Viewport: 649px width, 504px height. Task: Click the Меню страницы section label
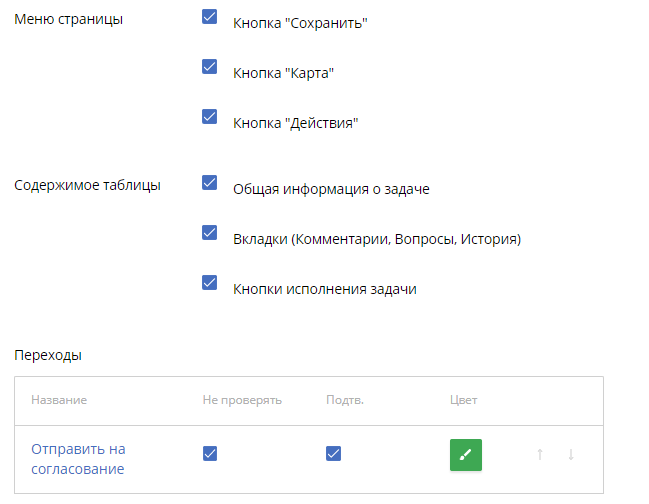coord(69,20)
